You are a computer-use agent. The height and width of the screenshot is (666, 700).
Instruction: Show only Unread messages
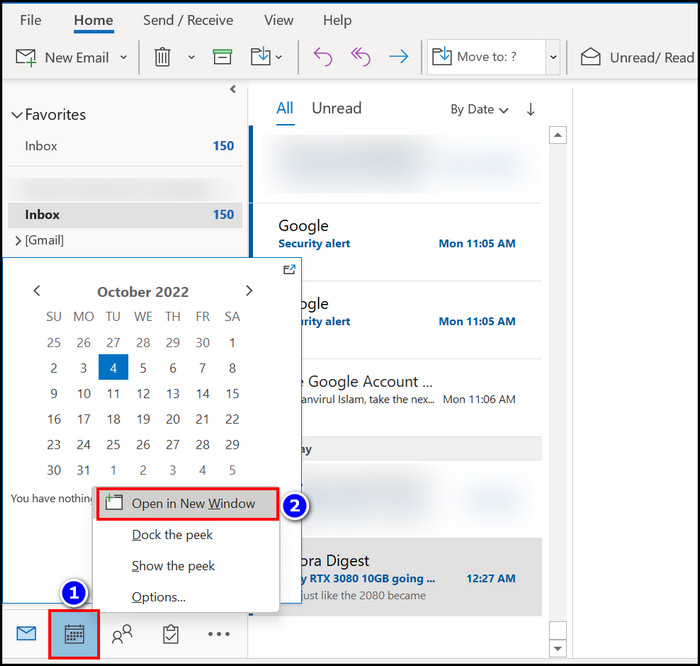coord(336,108)
